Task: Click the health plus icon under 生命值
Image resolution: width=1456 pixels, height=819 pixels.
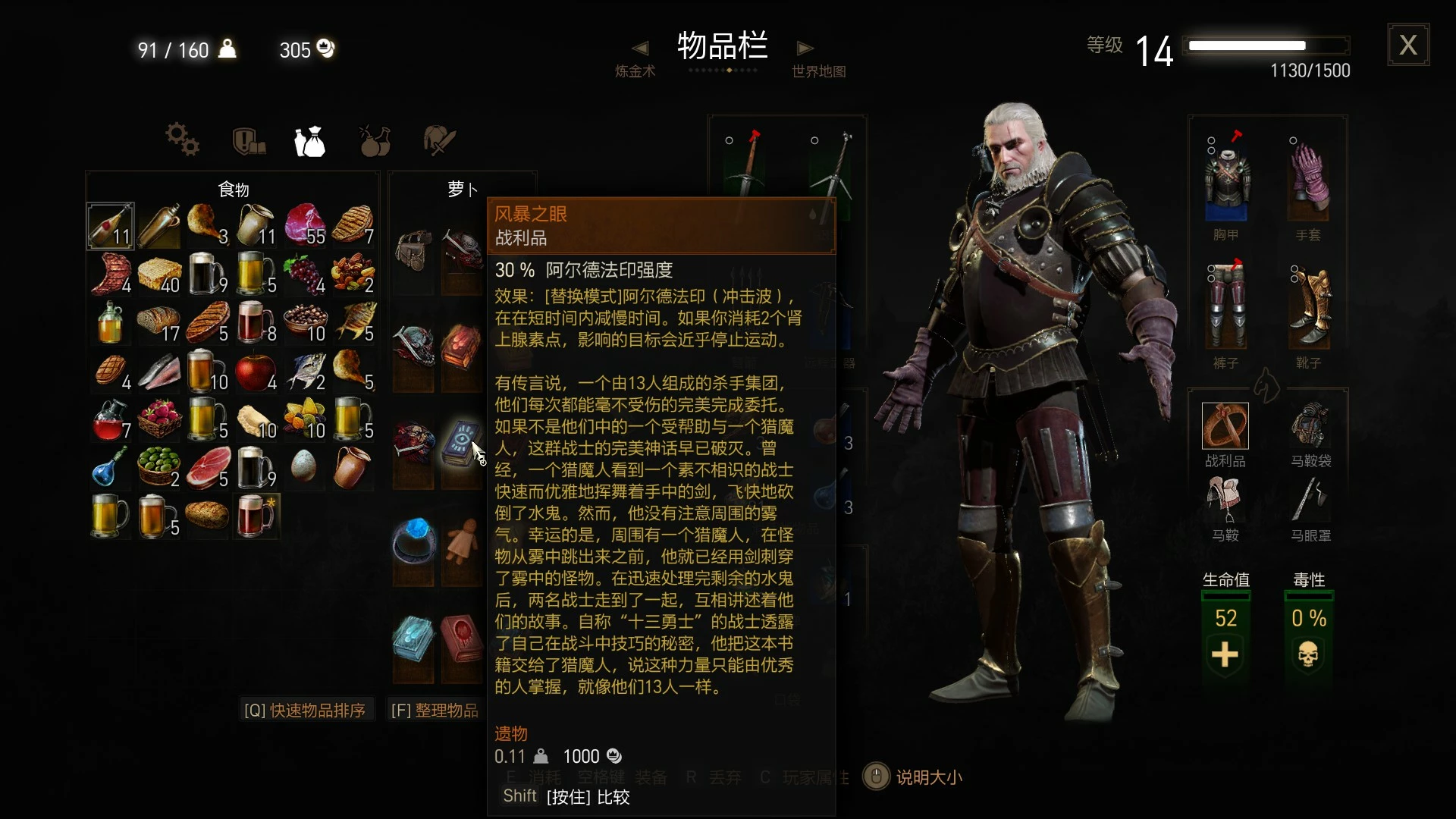Action: pyautogui.click(x=1225, y=654)
